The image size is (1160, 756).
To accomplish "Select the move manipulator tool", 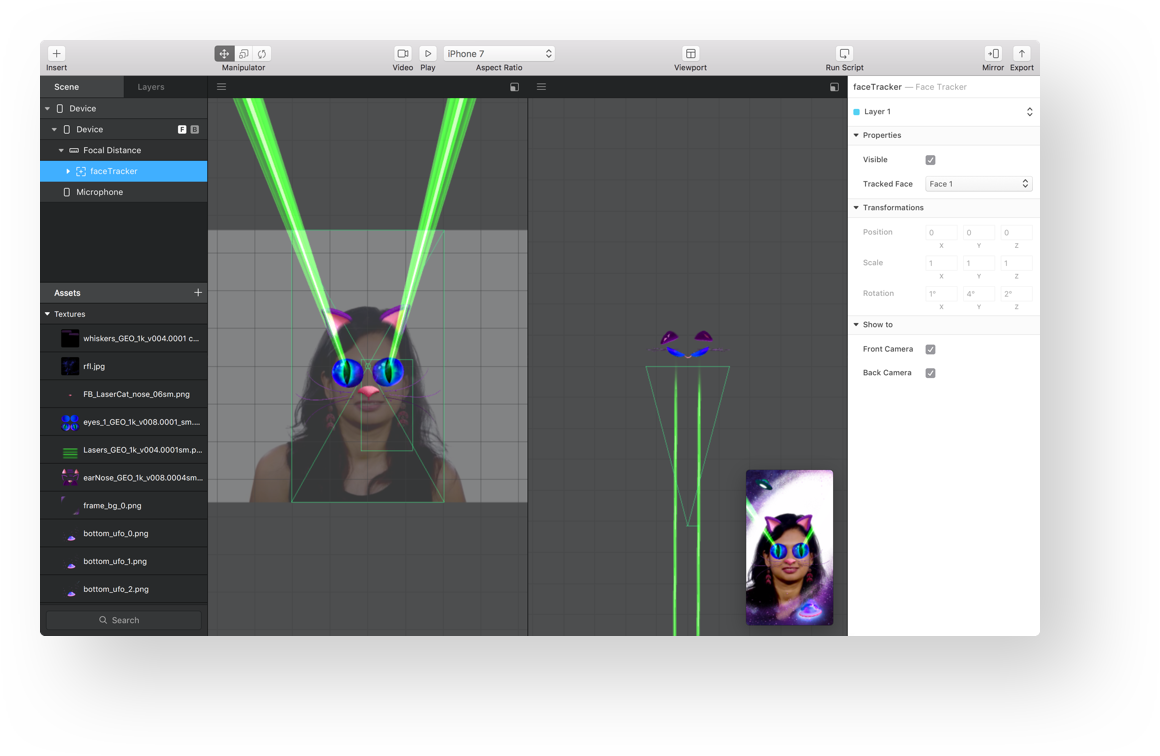I will 224,54.
